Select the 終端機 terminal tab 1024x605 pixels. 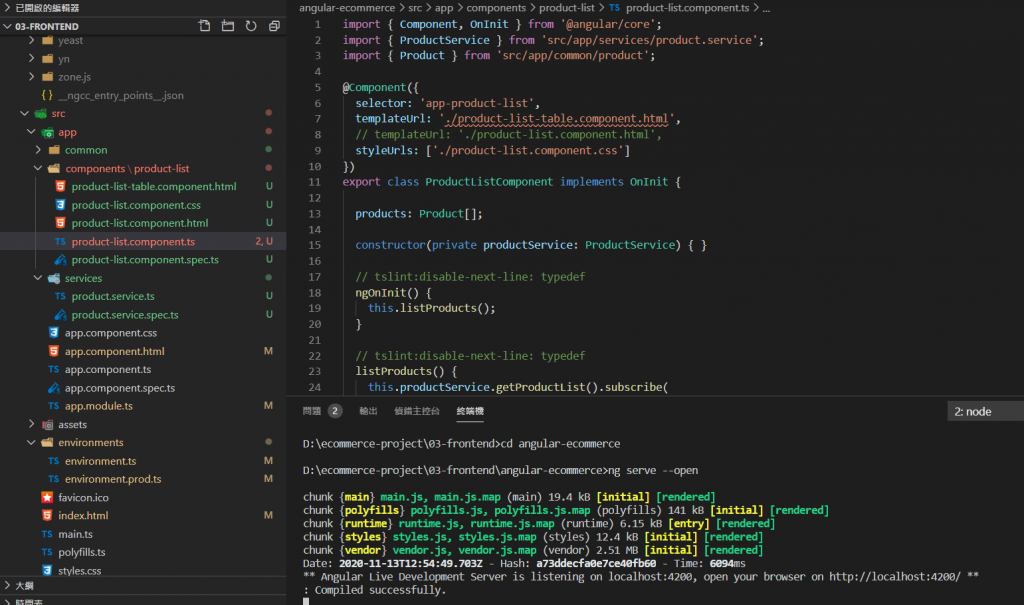click(470, 411)
